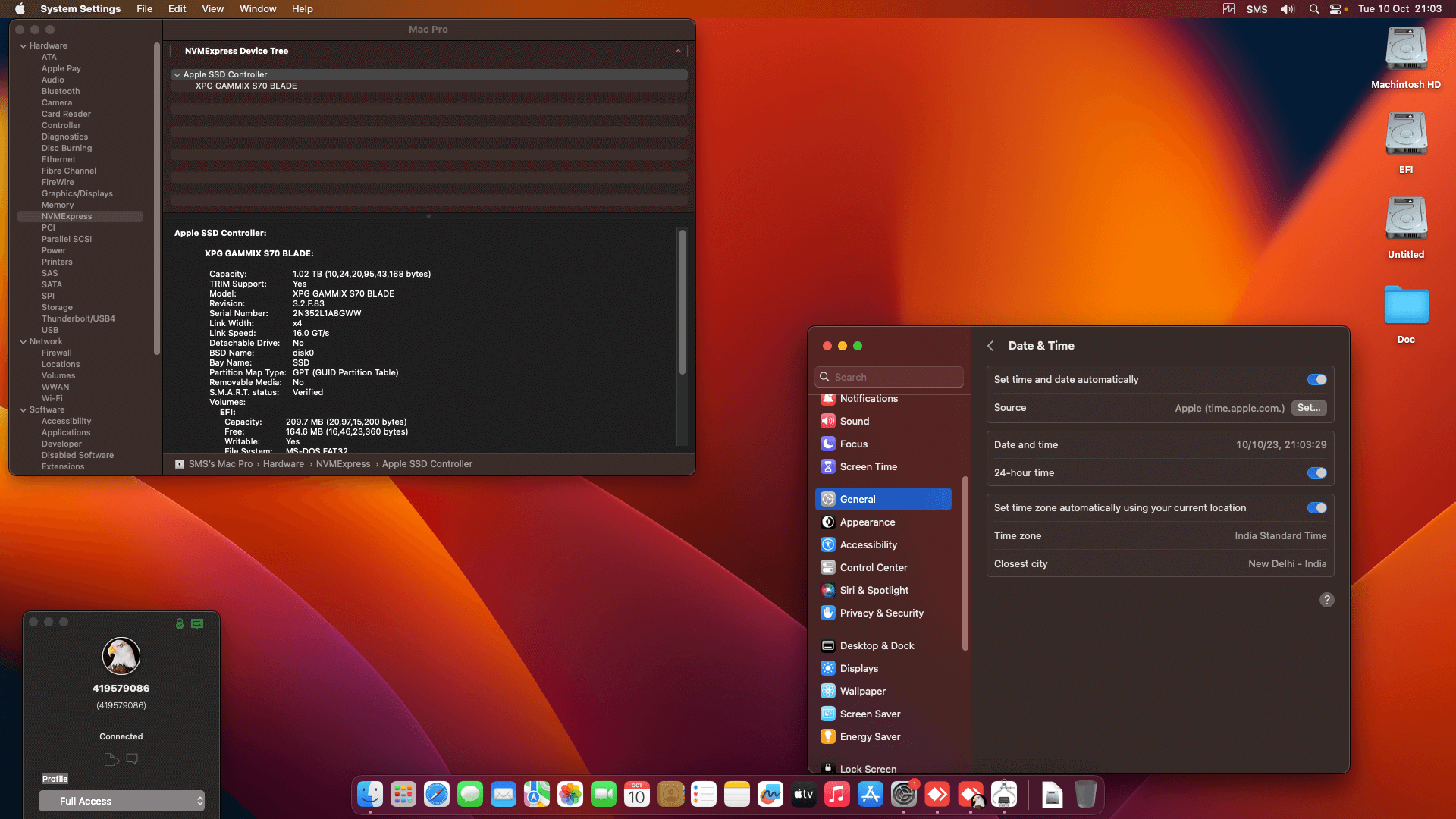
Task: Go back from Date & Time pane
Action: pyautogui.click(x=991, y=345)
